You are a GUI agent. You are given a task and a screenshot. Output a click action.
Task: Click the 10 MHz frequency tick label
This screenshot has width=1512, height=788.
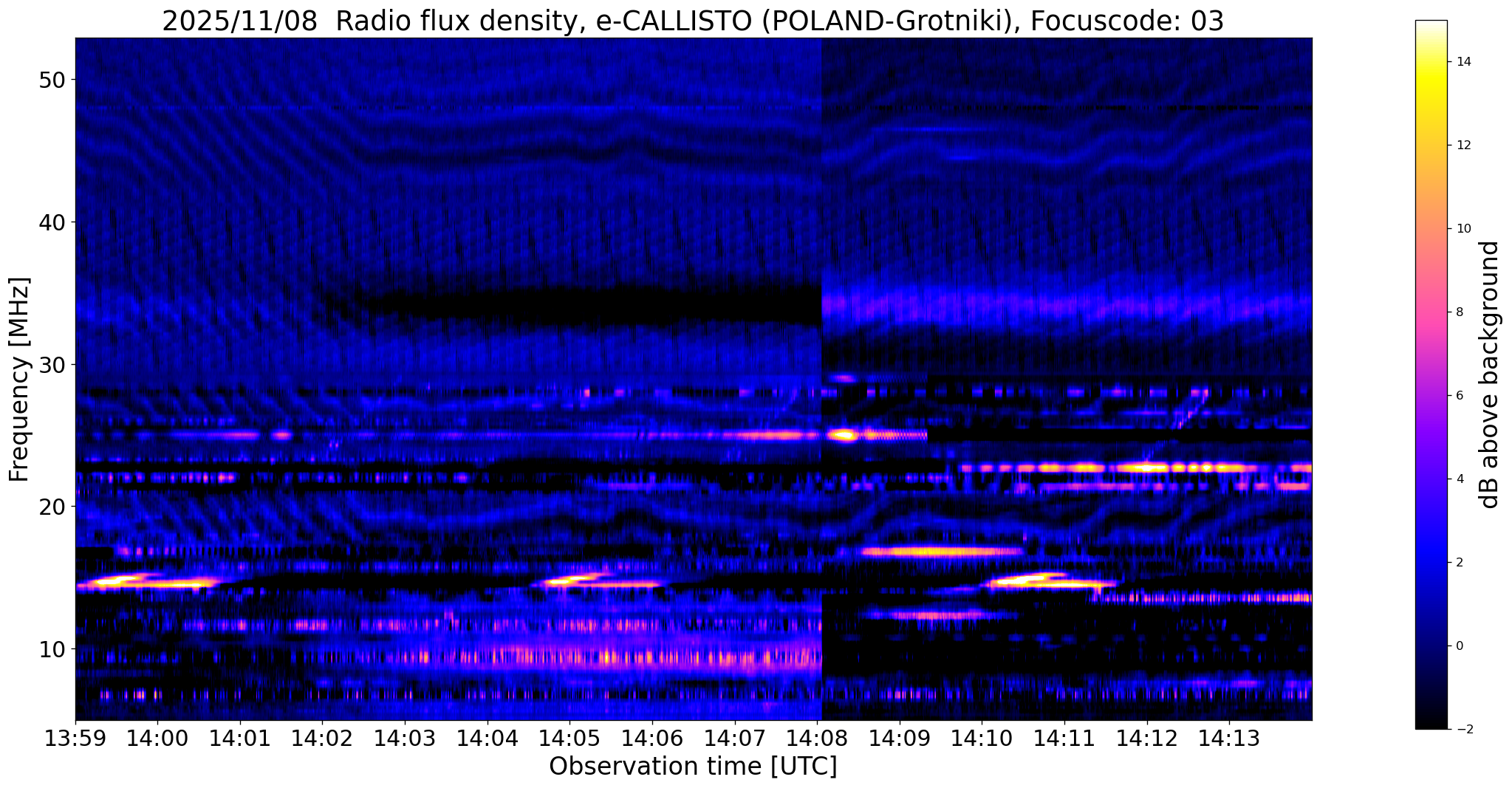(x=52, y=649)
